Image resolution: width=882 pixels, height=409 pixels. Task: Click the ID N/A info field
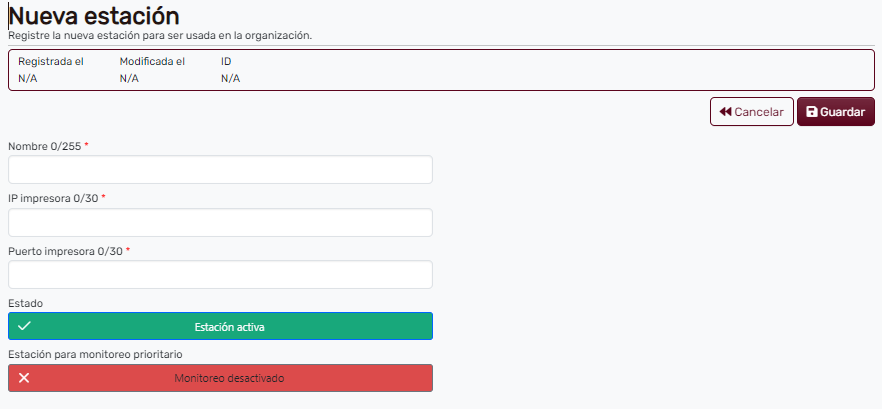tap(229, 70)
